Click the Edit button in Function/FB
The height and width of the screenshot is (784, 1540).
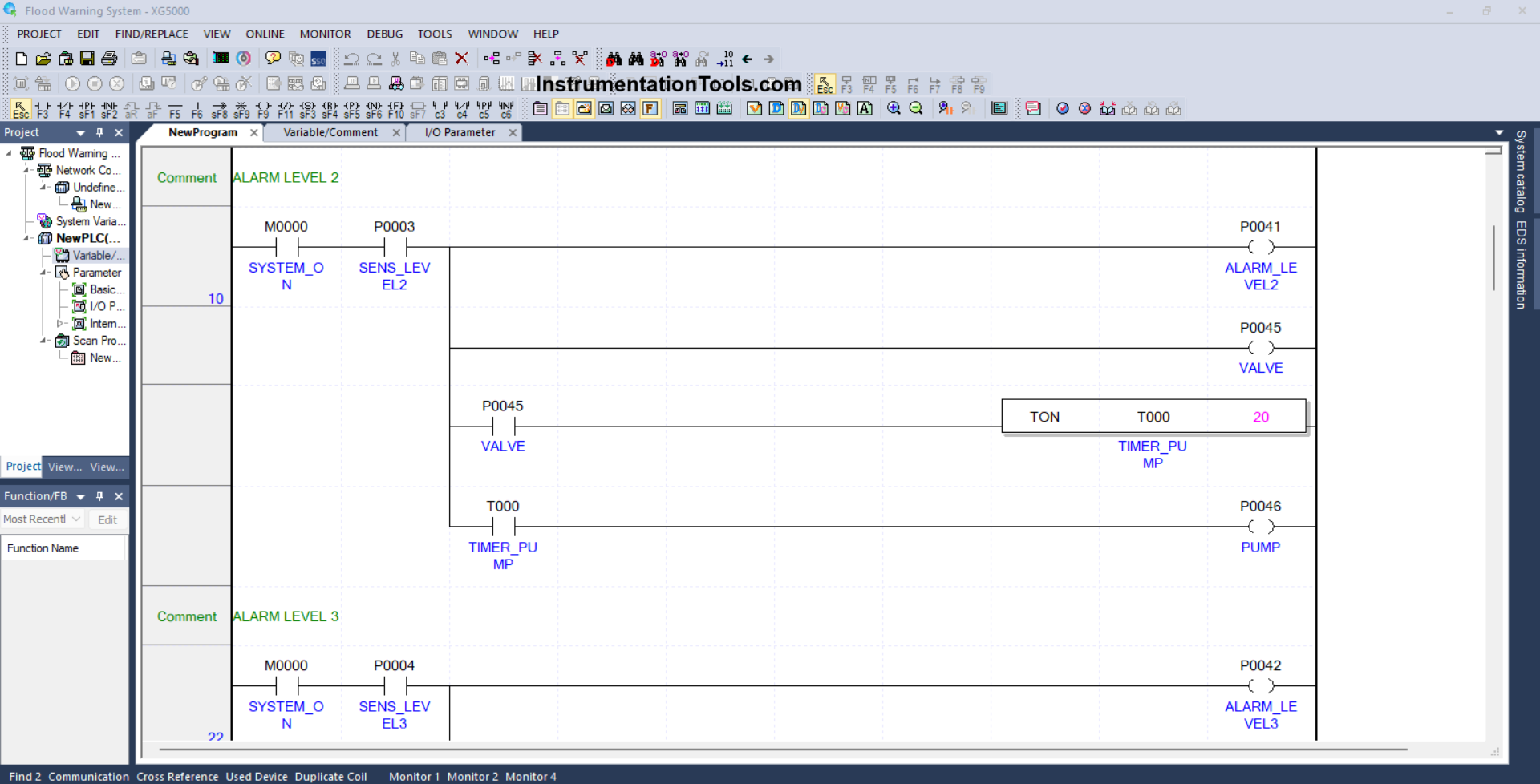pyautogui.click(x=107, y=519)
